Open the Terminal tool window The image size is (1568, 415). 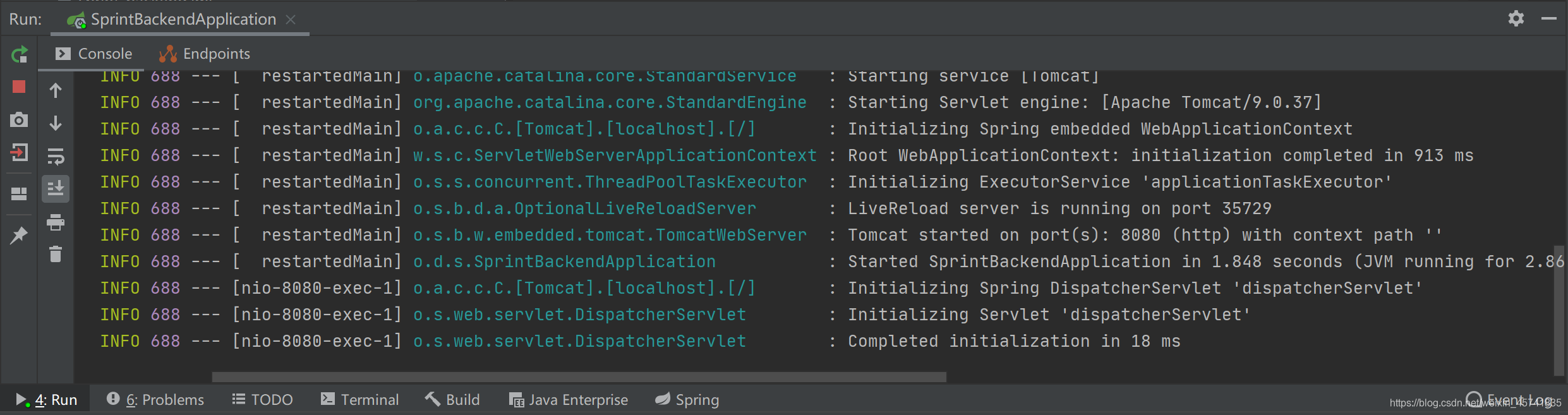point(359,399)
